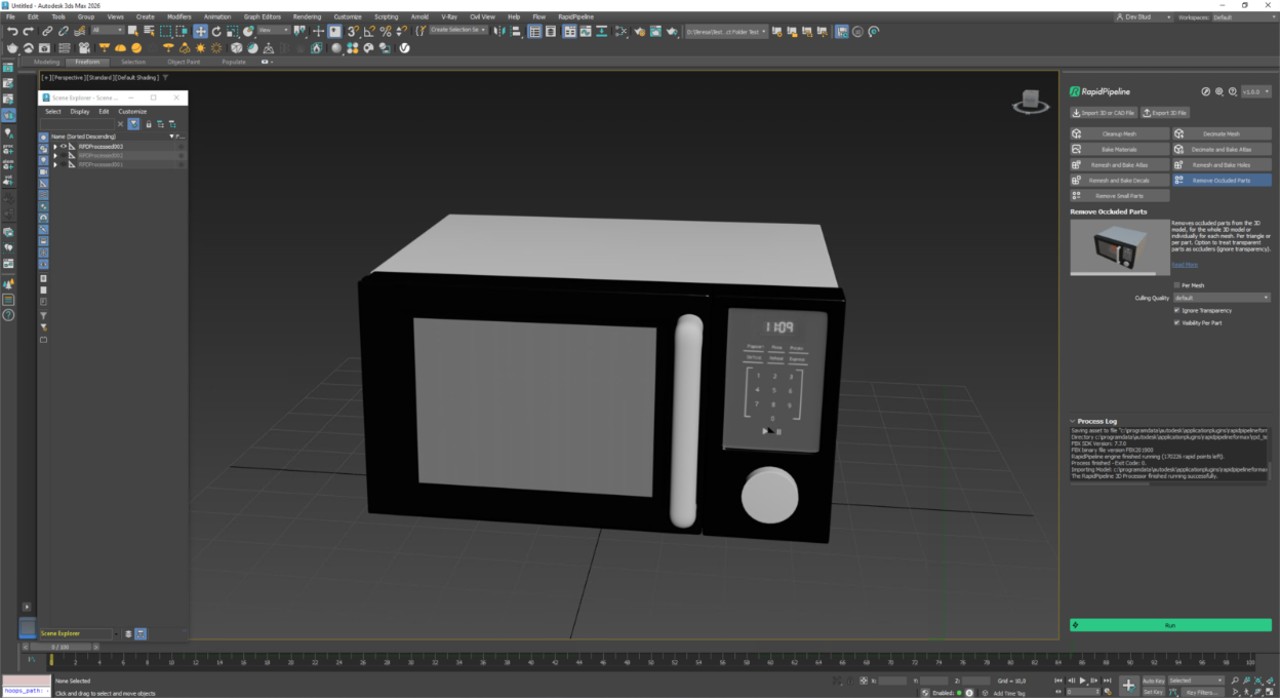The width and height of the screenshot is (1280, 698).
Task: Toggle the Set Key button
Action: click(1153, 691)
